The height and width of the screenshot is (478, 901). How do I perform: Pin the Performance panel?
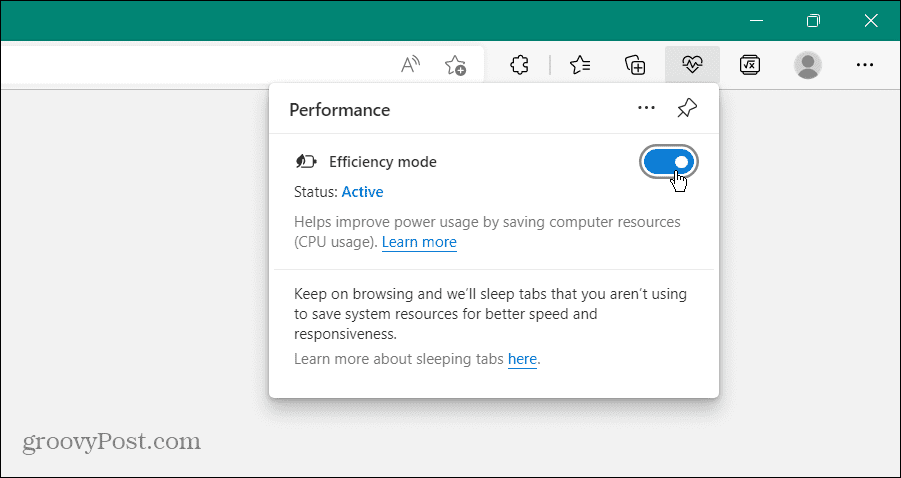pyautogui.click(x=687, y=109)
